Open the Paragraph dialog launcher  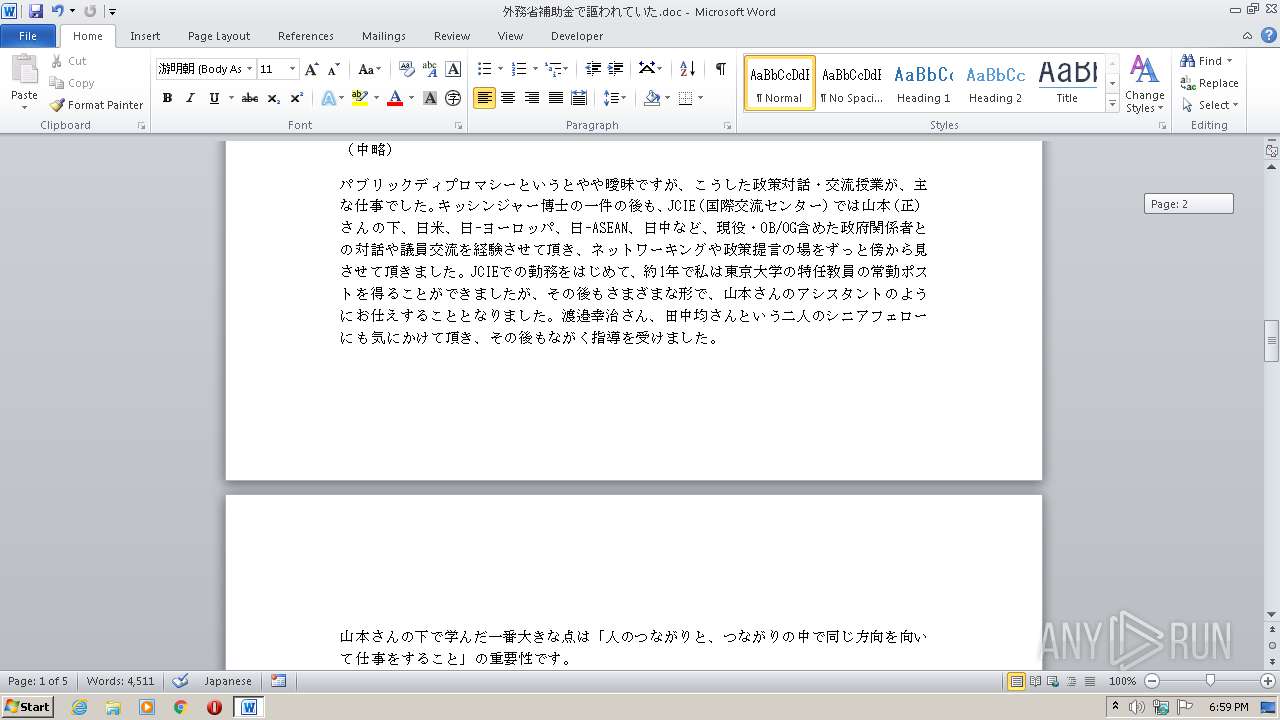(730, 126)
